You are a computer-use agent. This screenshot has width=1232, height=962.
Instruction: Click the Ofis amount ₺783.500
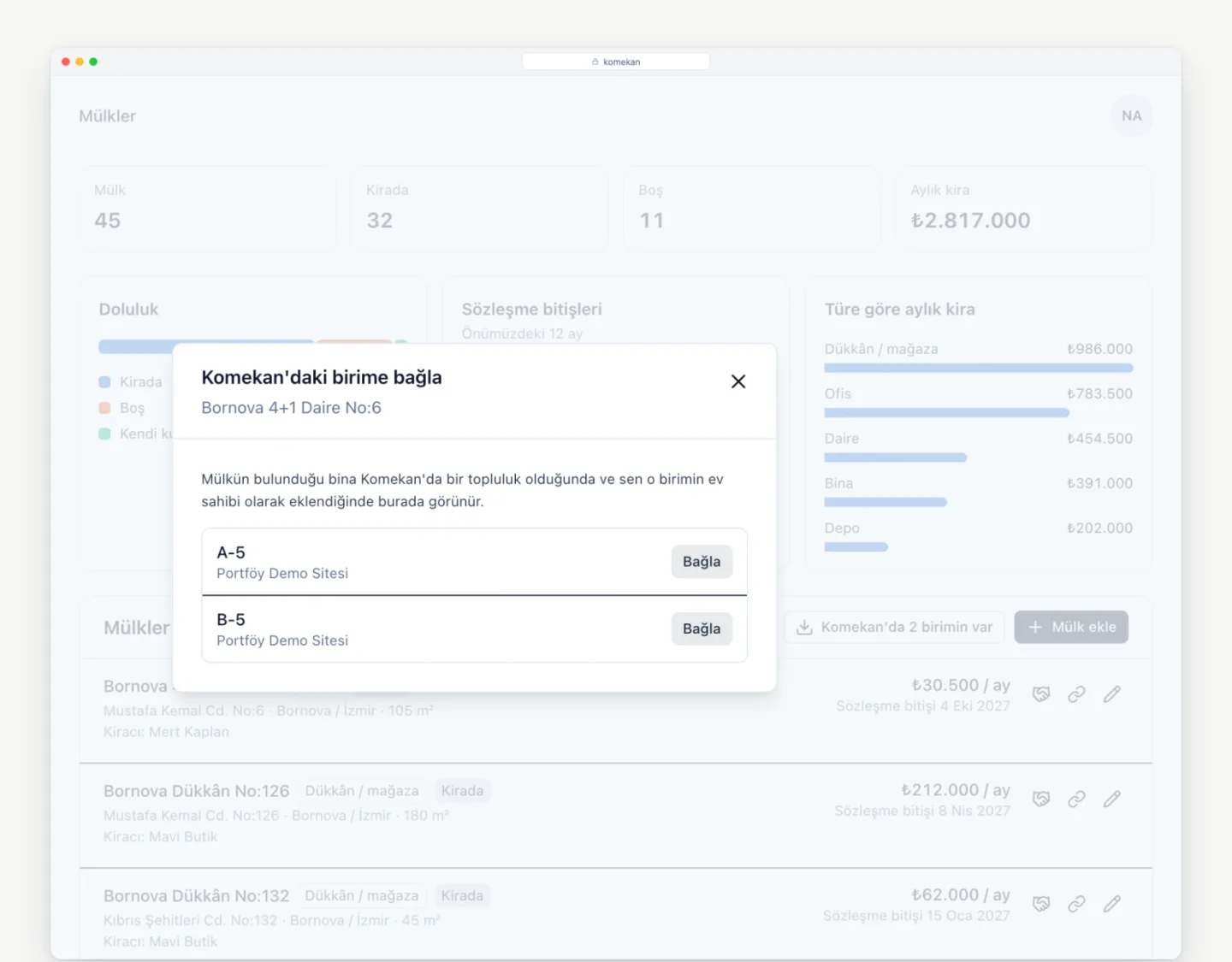click(x=1099, y=393)
